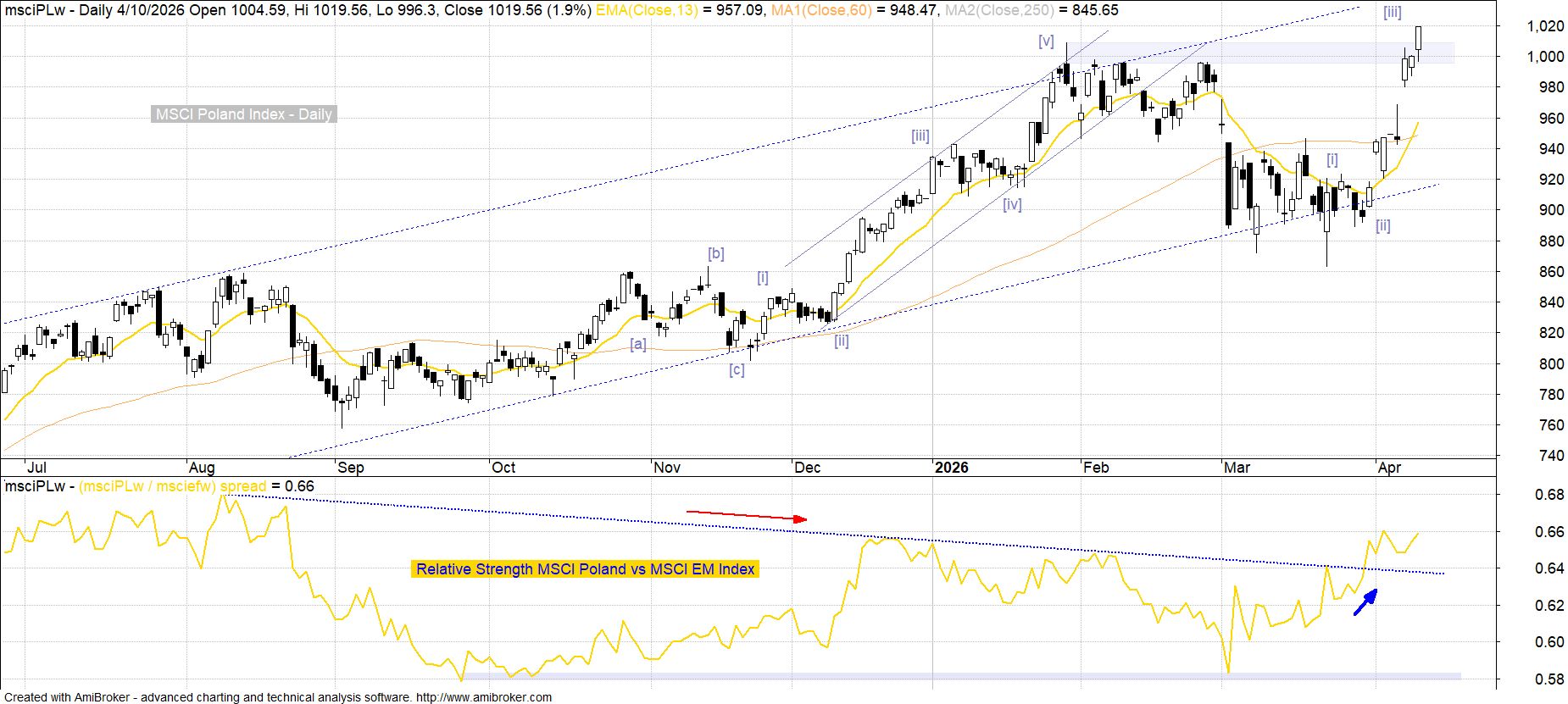Select the [c] wave label

(737, 370)
